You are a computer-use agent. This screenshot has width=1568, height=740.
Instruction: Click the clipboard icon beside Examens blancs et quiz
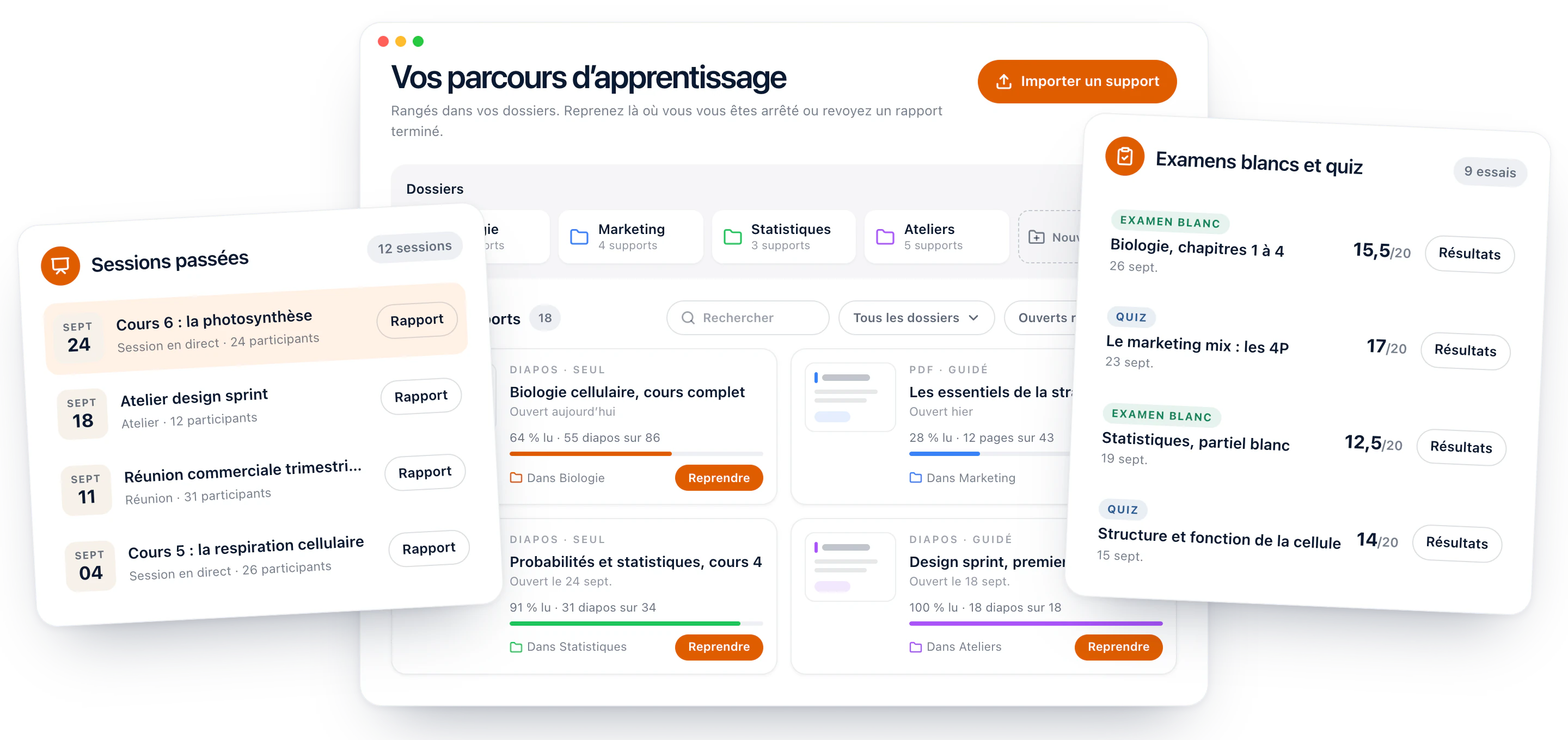pyautogui.click(x=1124, y=156)
